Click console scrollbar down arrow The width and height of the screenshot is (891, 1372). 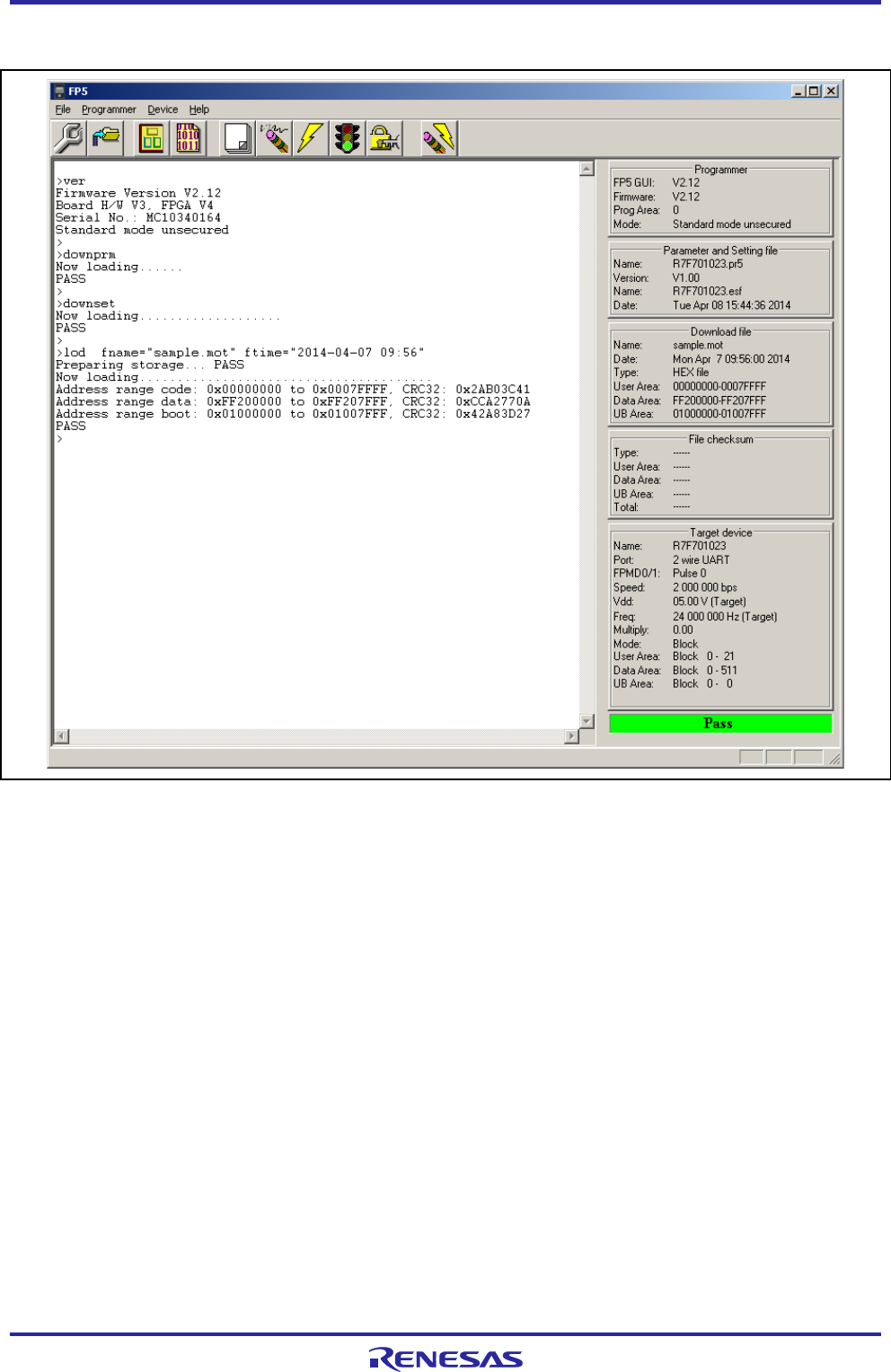(x=587, y=721)
